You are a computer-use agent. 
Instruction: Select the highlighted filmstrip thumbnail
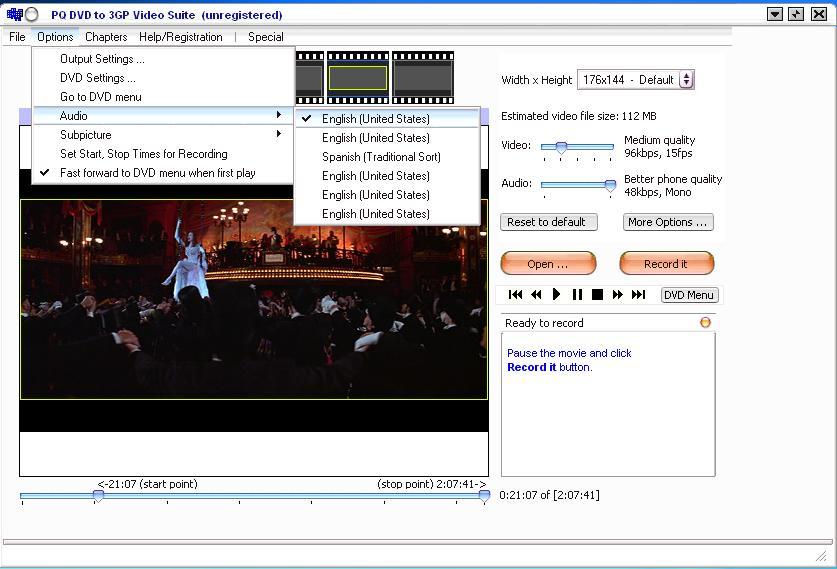tap(358, 78)
